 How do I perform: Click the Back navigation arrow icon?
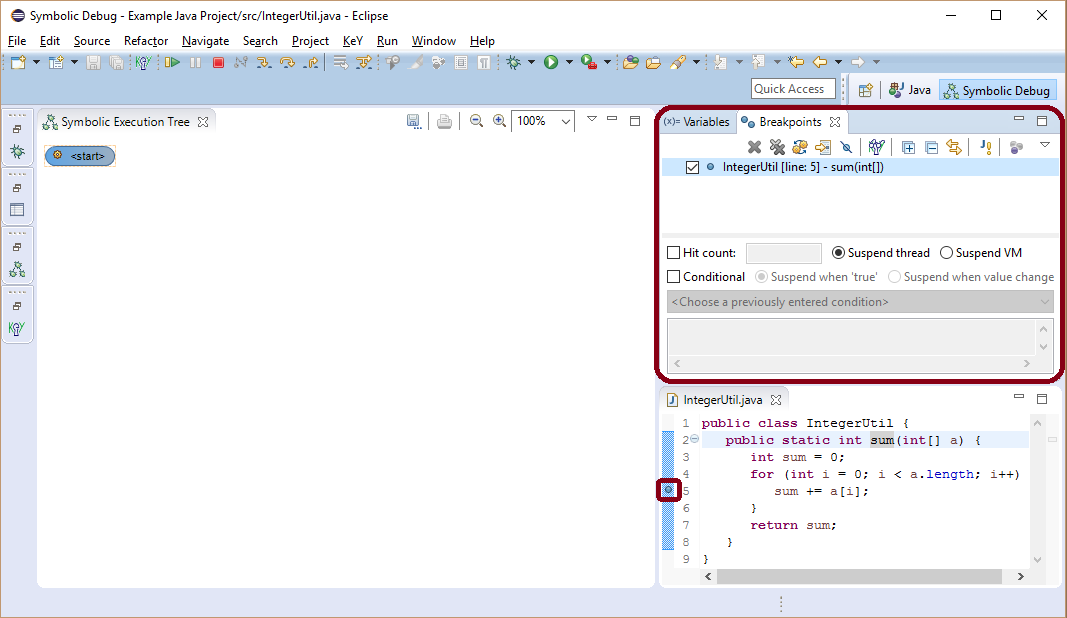click(x=820, y=63)
